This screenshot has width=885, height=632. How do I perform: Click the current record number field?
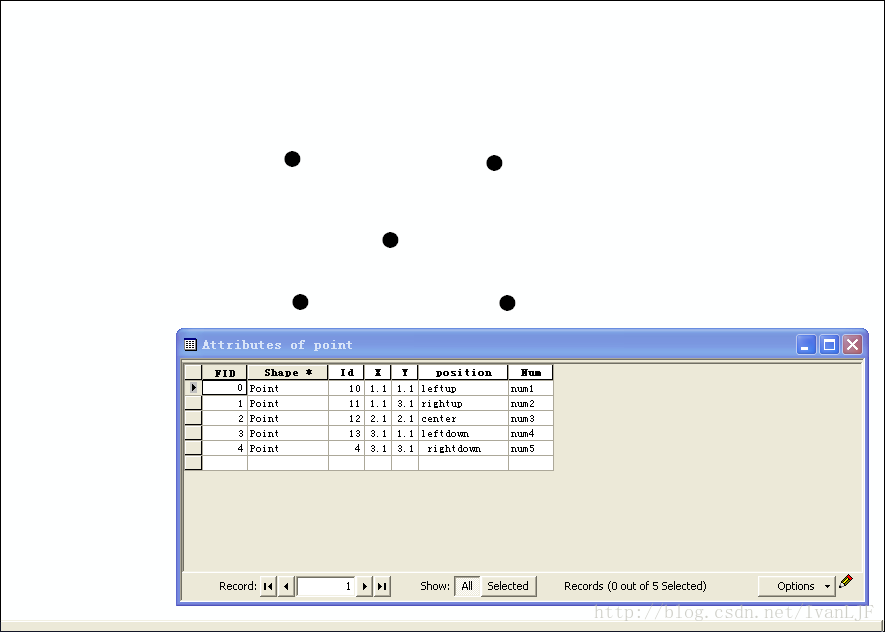tap(326, 586)
